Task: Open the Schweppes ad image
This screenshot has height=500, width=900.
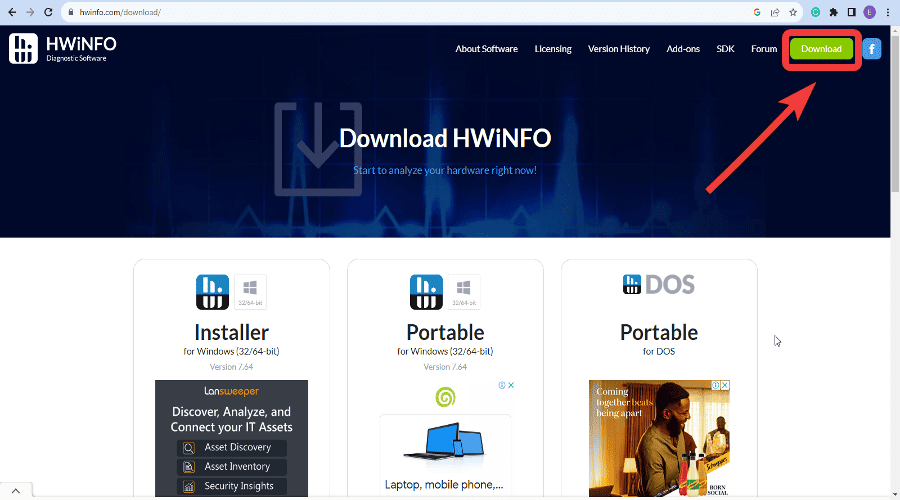Action: (659, 439)
